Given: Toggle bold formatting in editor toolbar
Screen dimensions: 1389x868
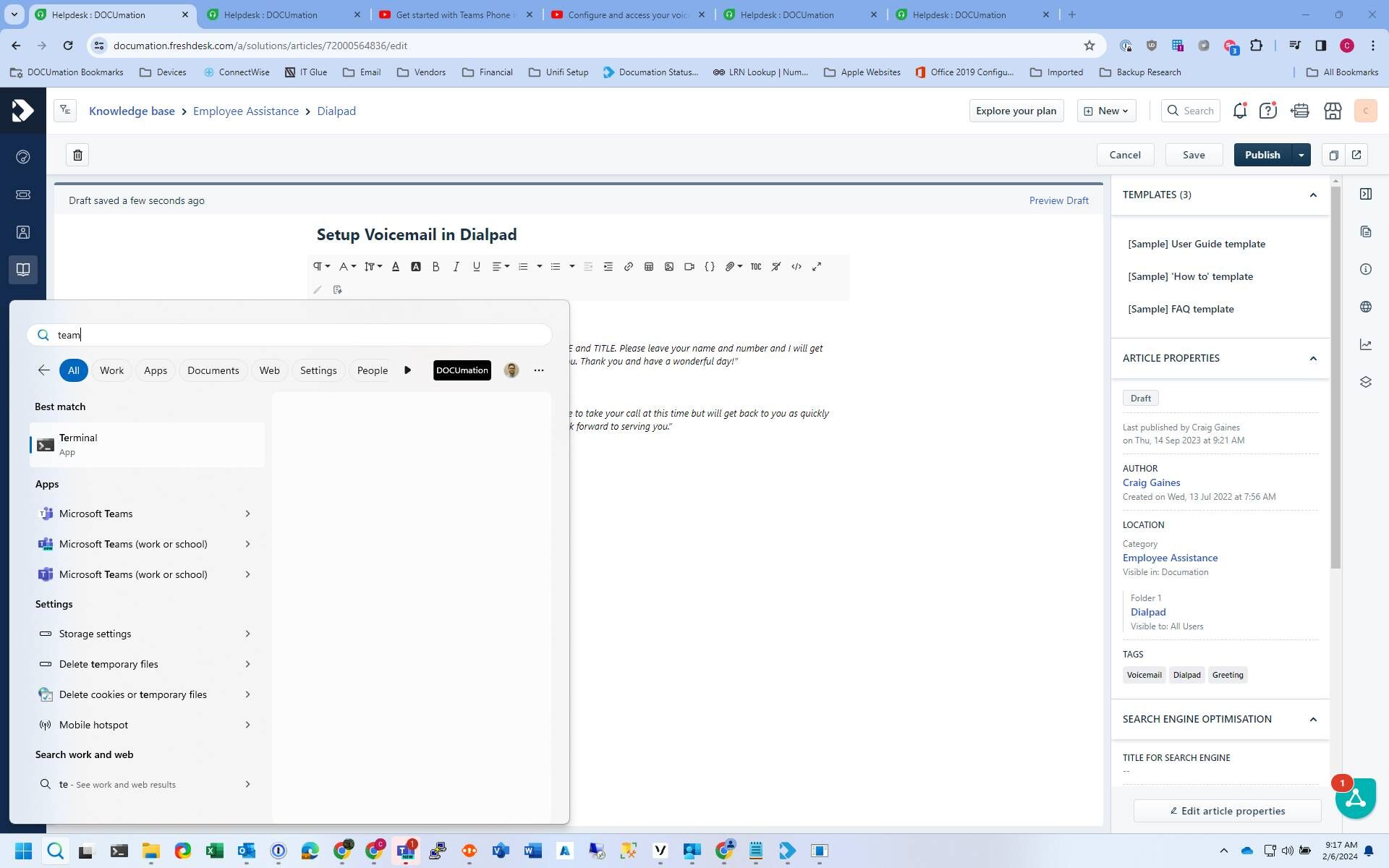Looking at the screenshot, I should (x=436, y=267).
